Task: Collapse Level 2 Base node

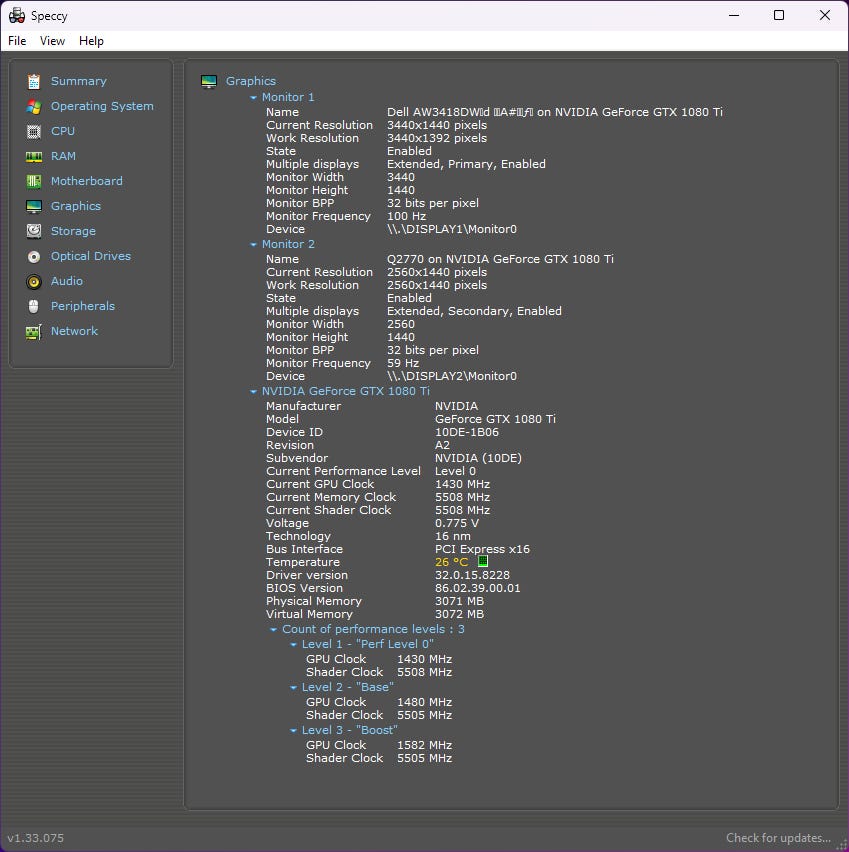Action: [x=294, y=688]
